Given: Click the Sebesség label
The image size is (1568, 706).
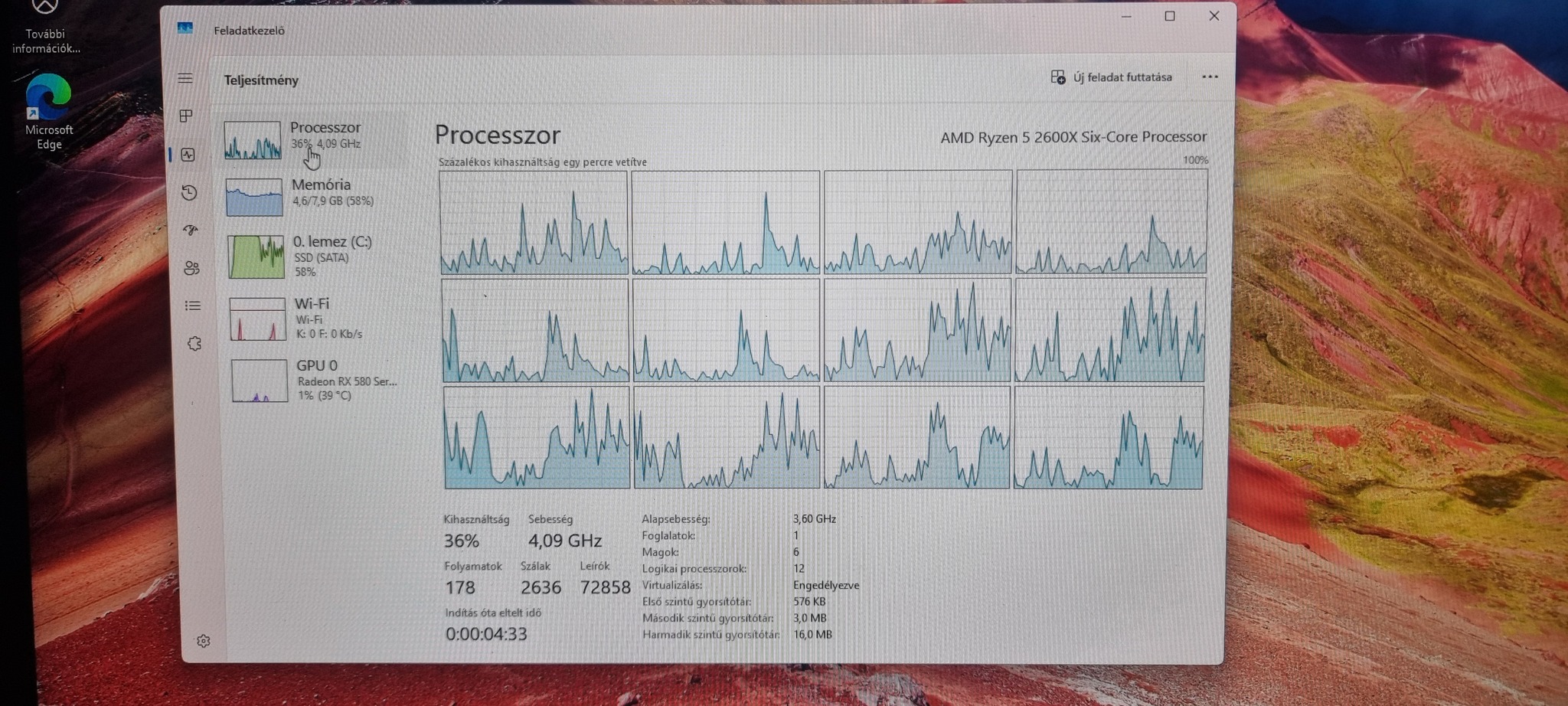Looking at the screenshot, I should 550,519.
